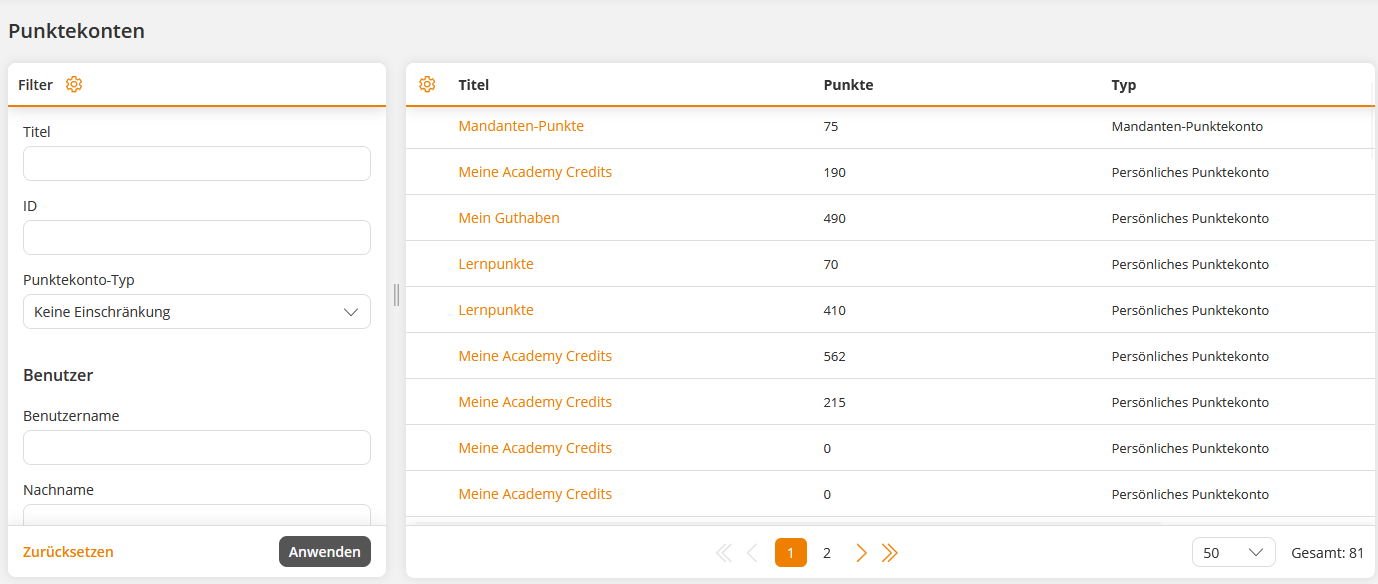1378x584 pixels.
Task: Open the table column settings gear
Action: [x=427, y=85]
